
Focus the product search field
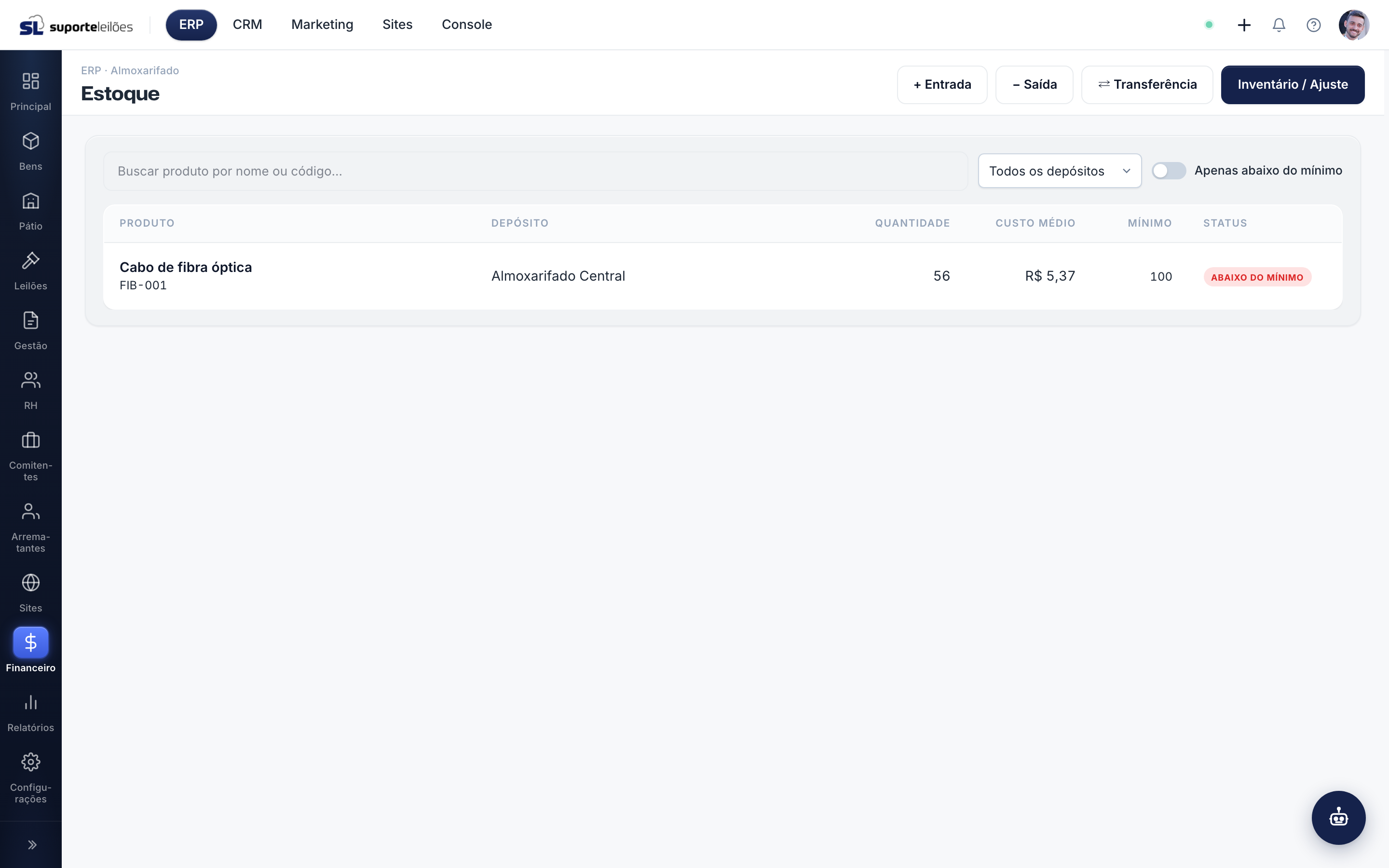535,171
